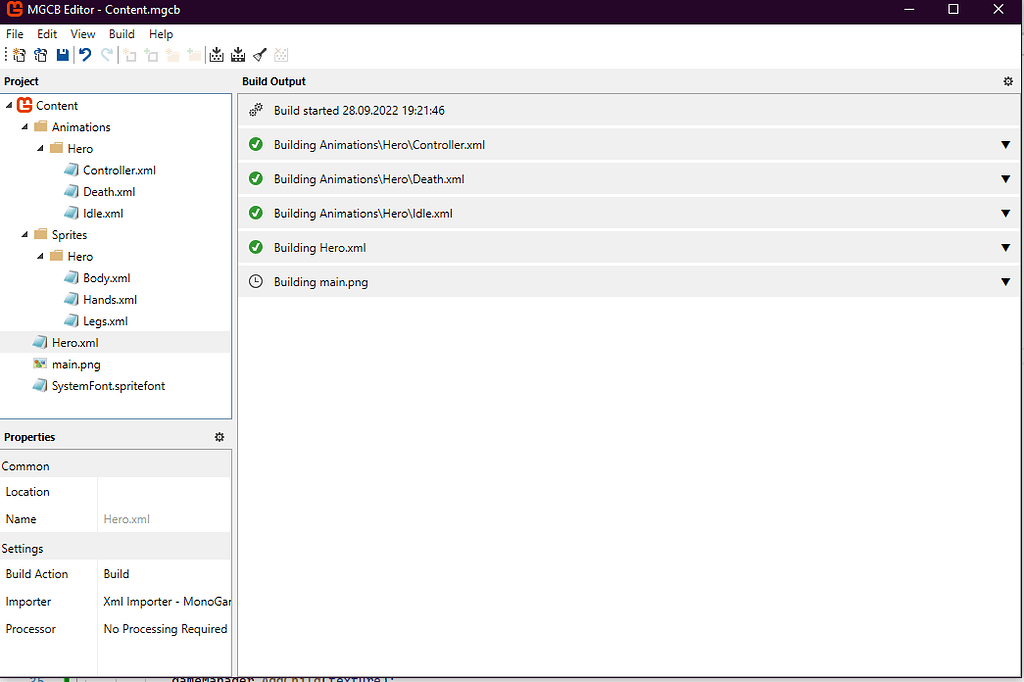Select main.png in the Content tree
The width and height of the screenshot is (1024, 682).
point(79,364)
